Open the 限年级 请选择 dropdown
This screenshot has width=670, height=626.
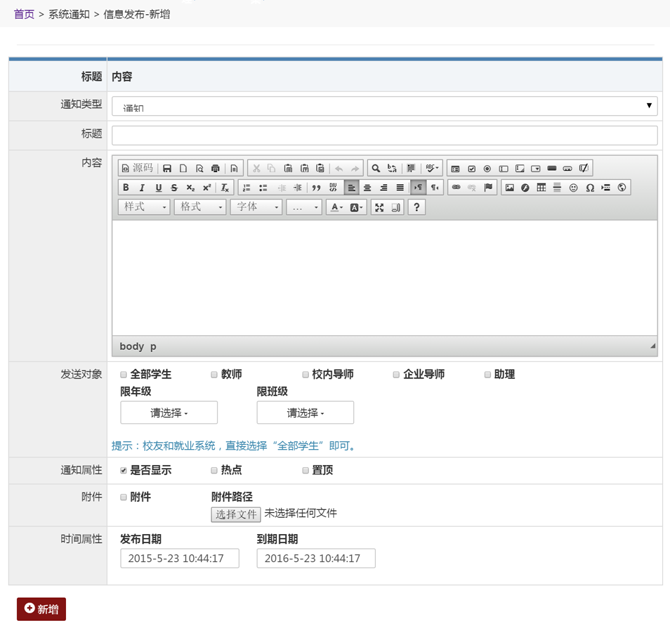[x=169, y=413]
